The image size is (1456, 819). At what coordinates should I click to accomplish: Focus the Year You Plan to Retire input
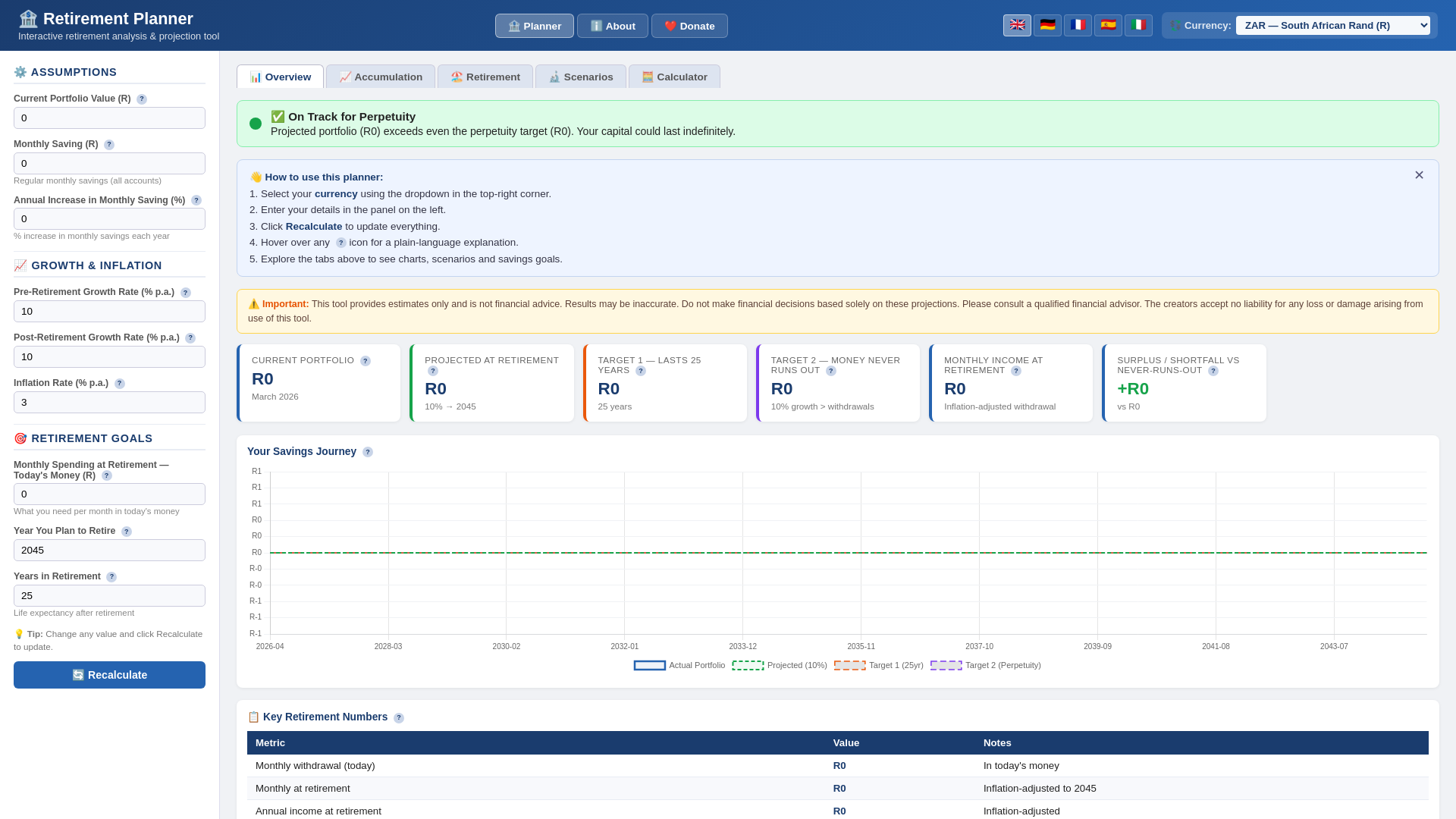109,551
